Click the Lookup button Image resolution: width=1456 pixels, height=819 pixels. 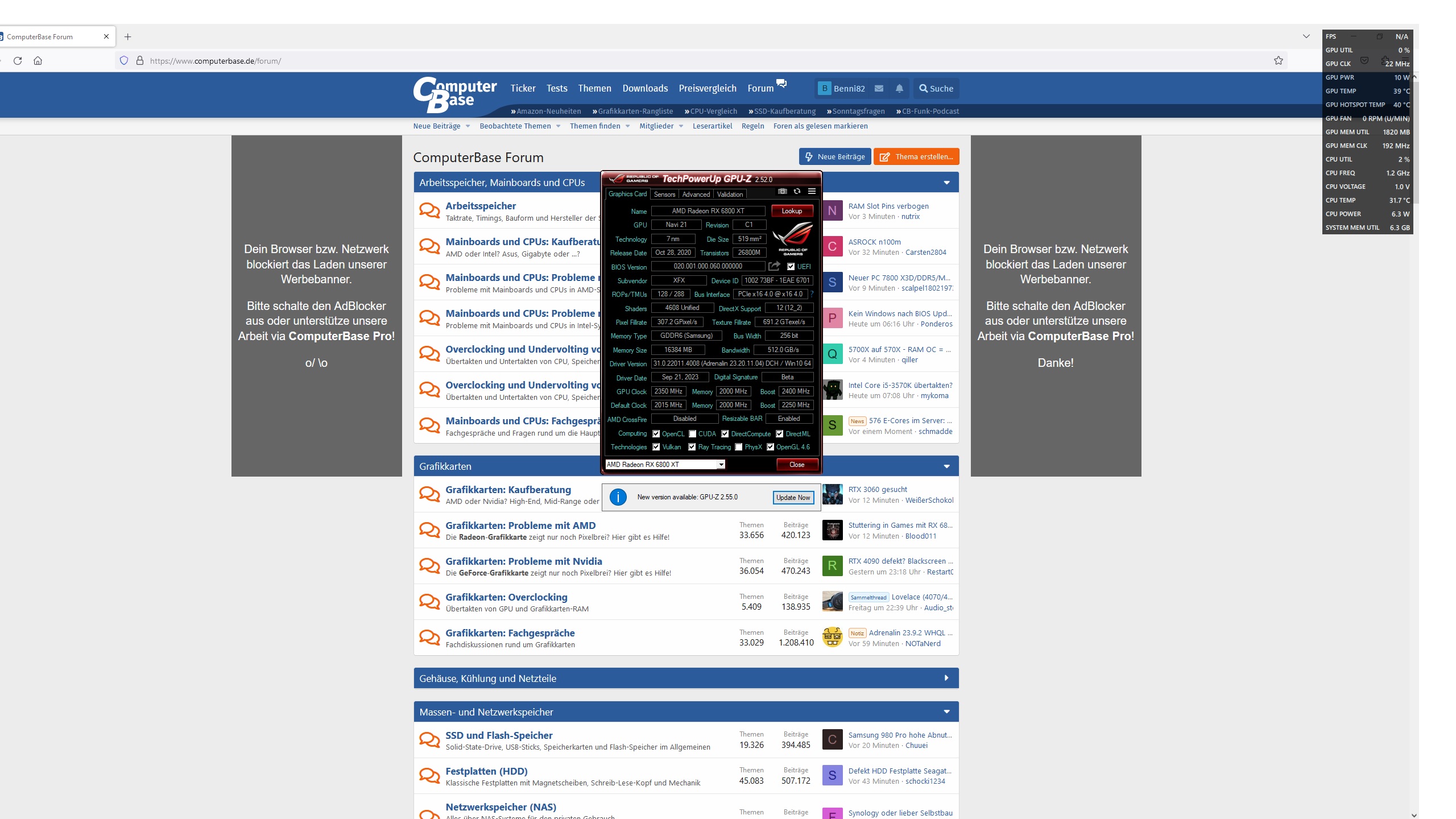792,211
